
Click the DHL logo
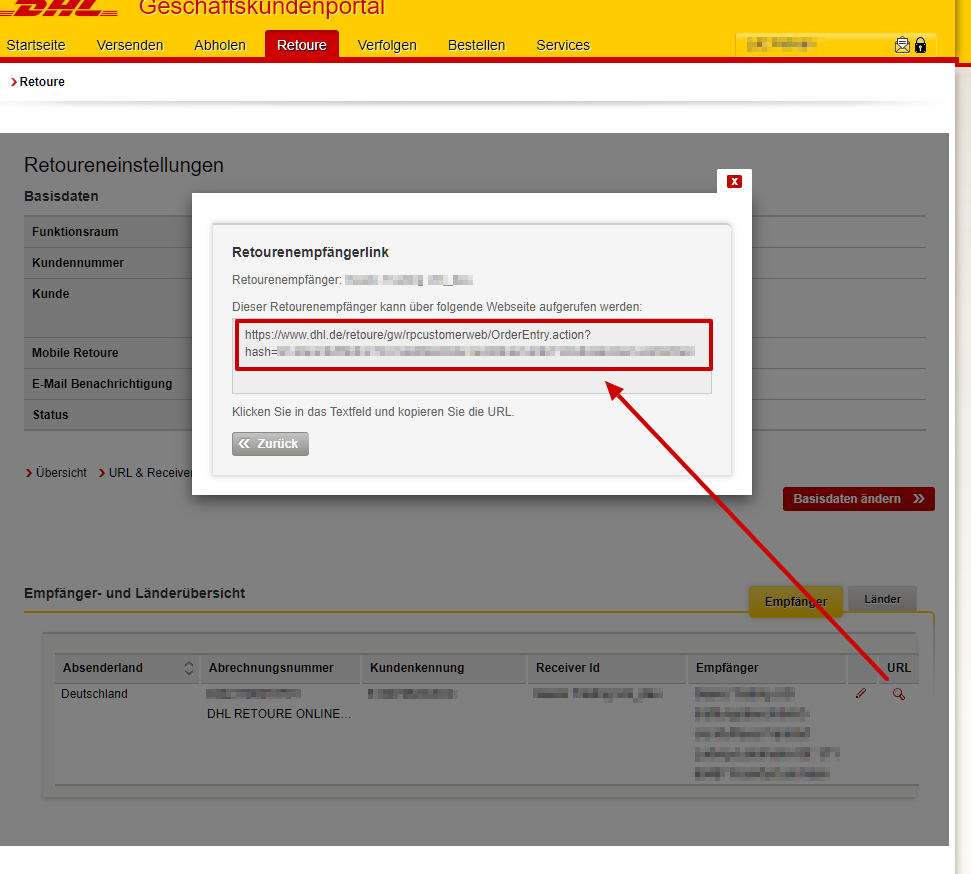click(x=59, y=9)
